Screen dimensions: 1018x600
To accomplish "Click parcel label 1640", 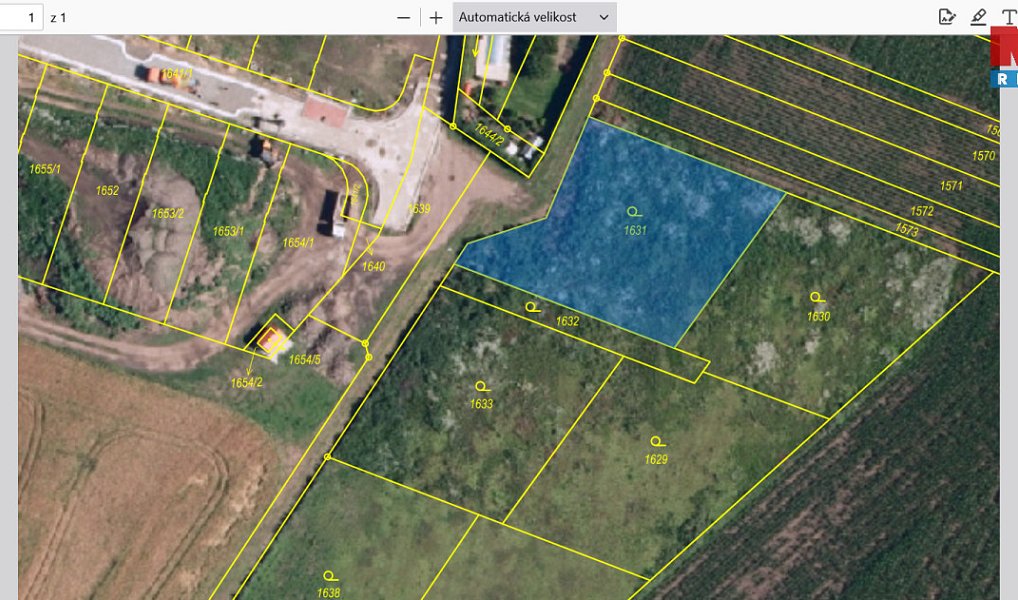I will pos(373,266).
